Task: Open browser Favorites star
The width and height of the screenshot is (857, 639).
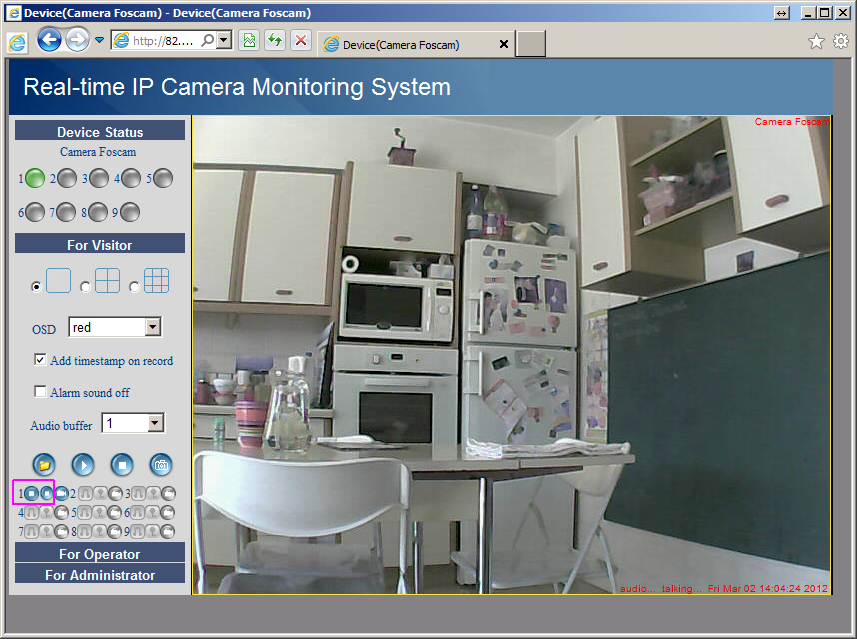Action: click(816, 41)
